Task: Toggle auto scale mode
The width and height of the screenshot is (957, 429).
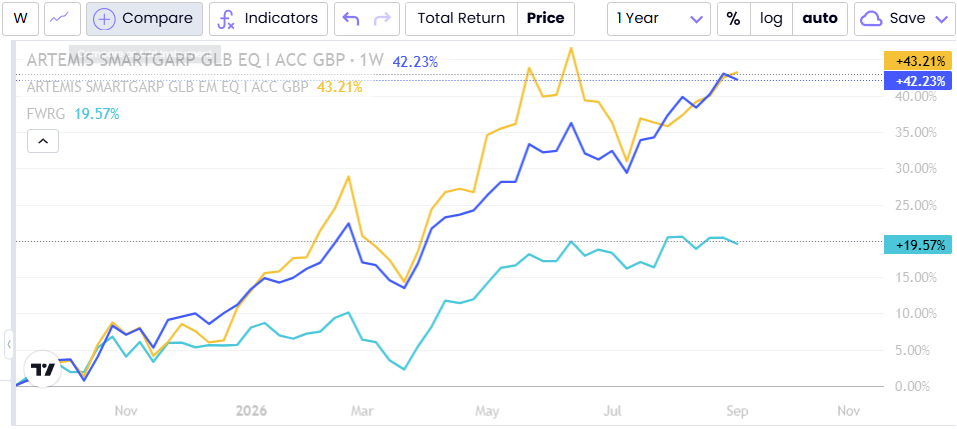Action: click(820, 18)
